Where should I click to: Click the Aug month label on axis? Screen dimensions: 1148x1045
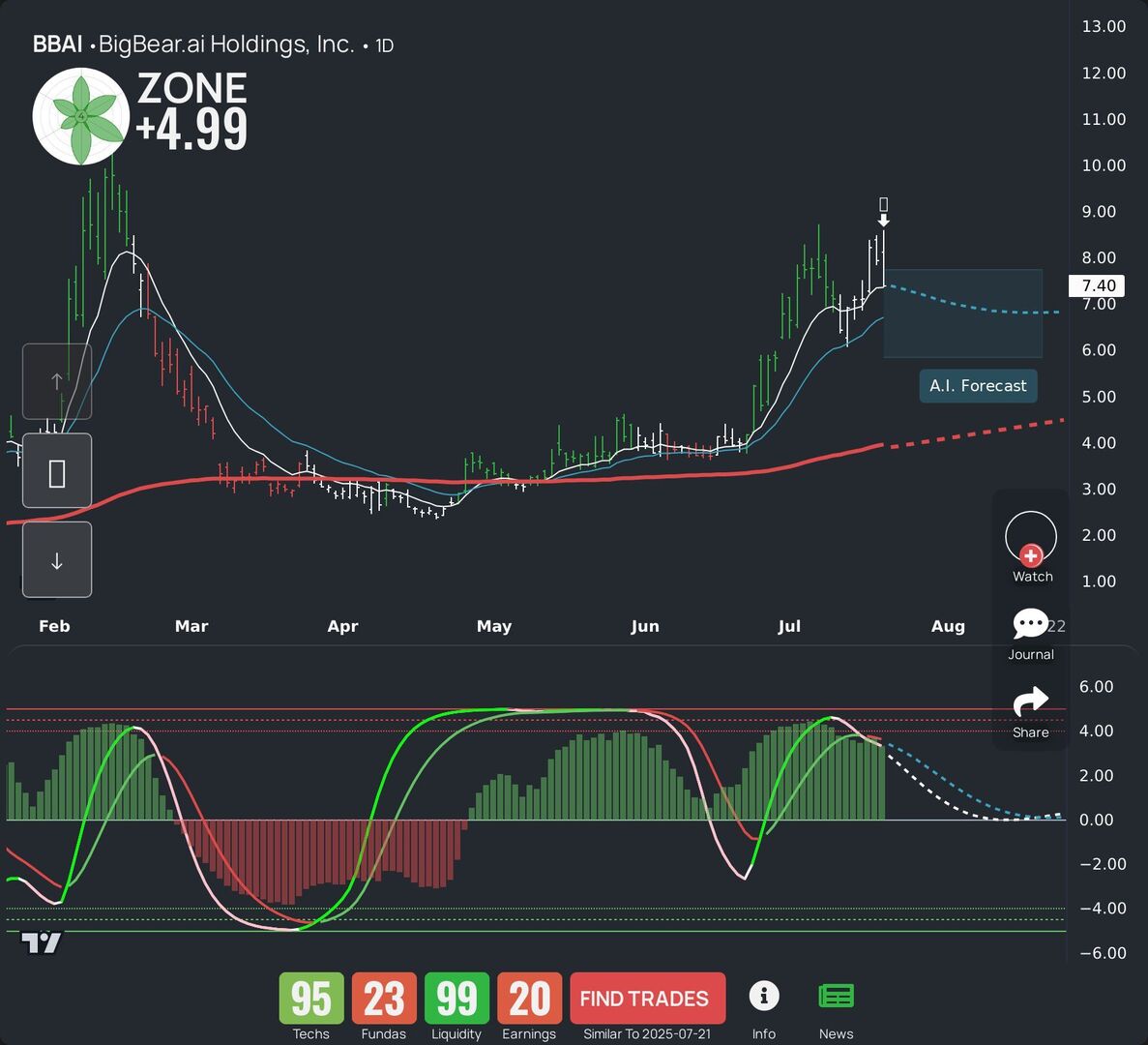point(948,627)
